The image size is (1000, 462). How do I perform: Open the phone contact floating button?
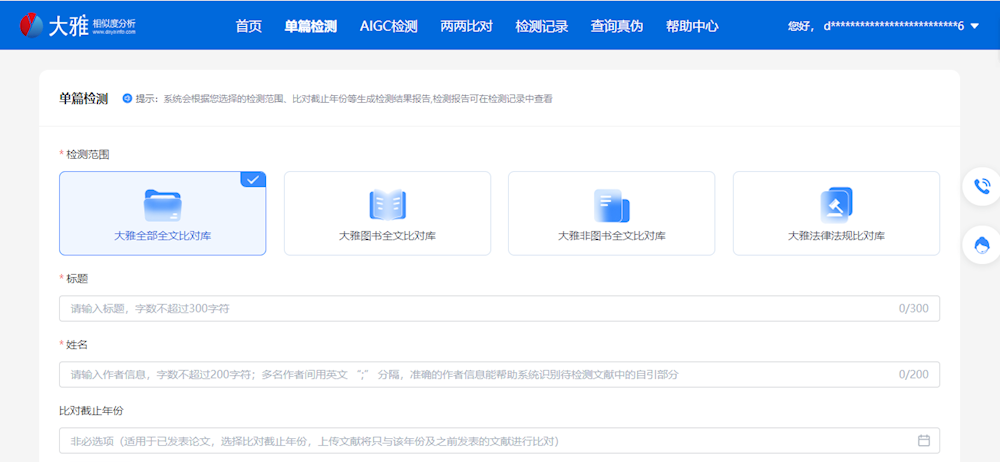982,186
